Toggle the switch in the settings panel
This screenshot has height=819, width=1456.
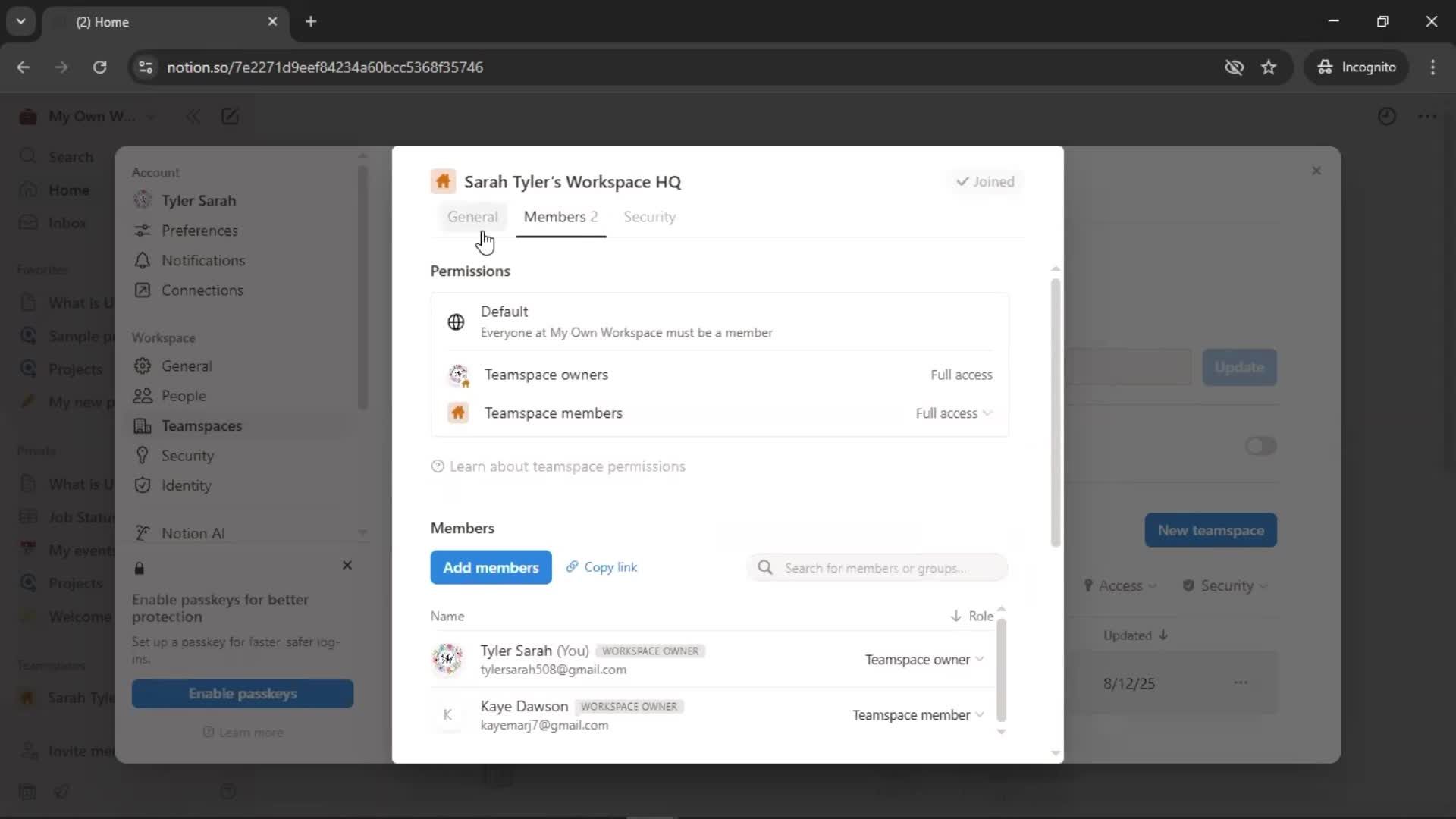[1261, 446]
